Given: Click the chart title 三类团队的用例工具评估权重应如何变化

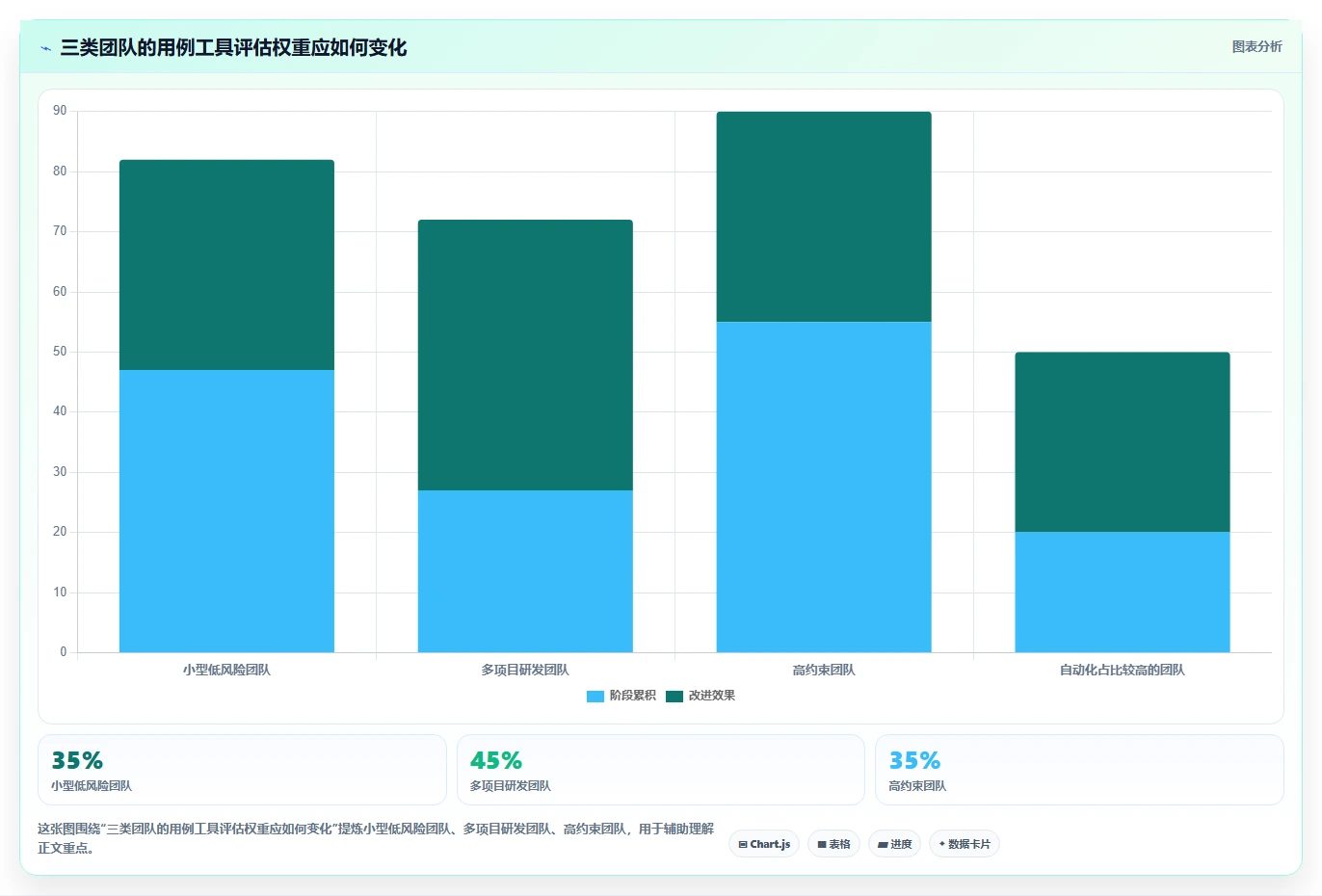Looking at the screenshot, I should (233, 48).
